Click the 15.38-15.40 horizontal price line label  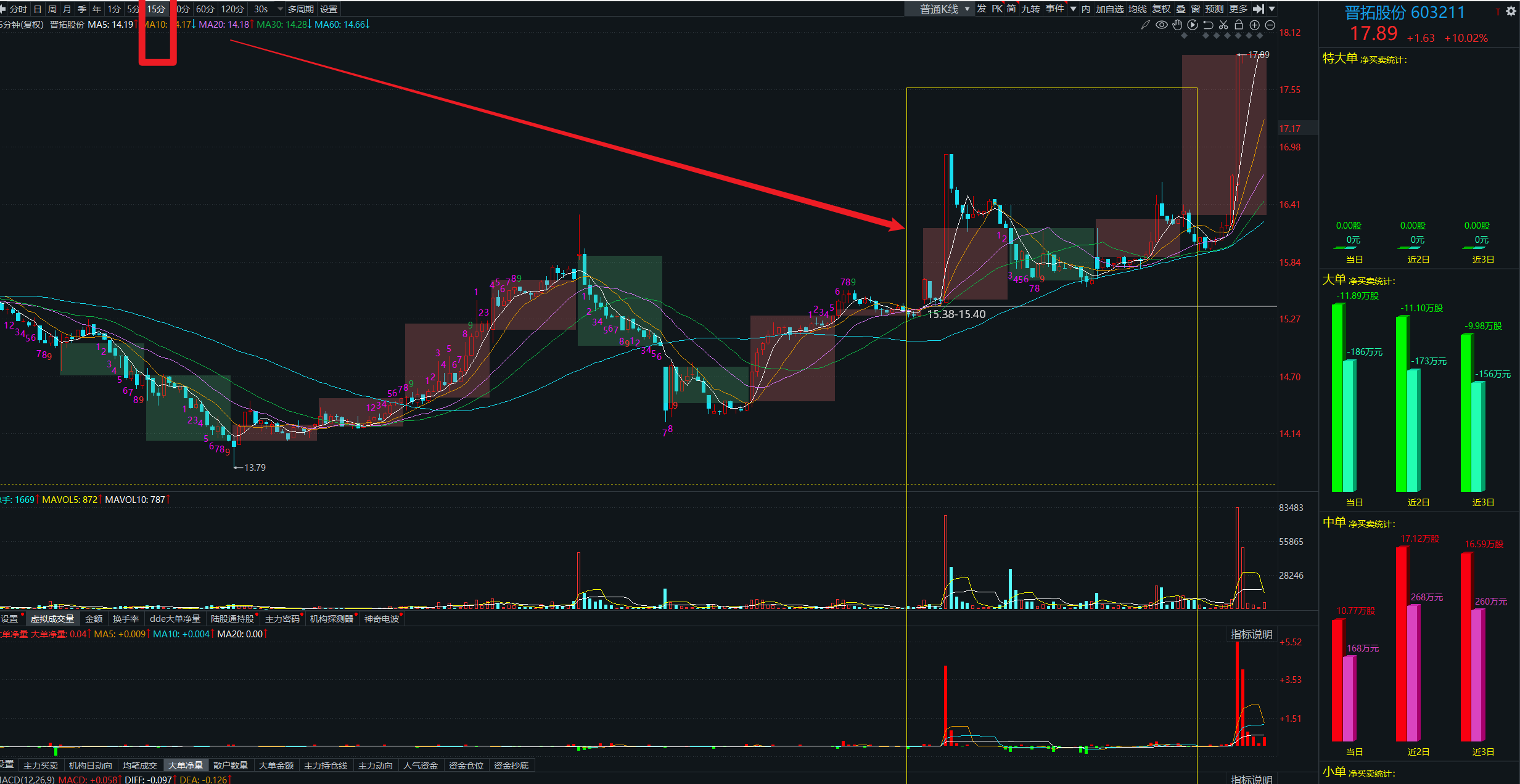[956, 314]
